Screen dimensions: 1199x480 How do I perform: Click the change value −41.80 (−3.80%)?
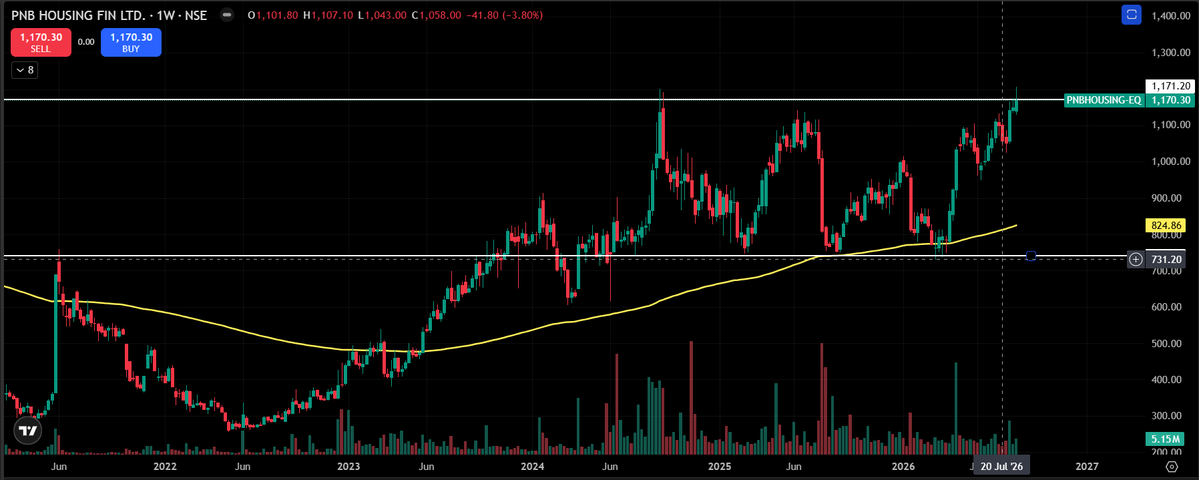[505, 15]
